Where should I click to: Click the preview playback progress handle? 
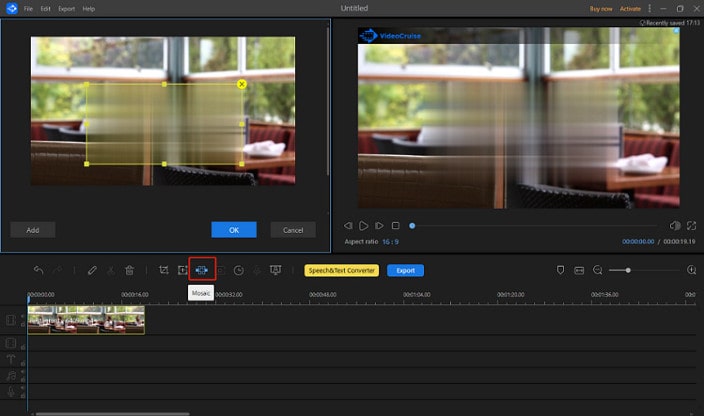pyautogui.click(x=412, y=226)
